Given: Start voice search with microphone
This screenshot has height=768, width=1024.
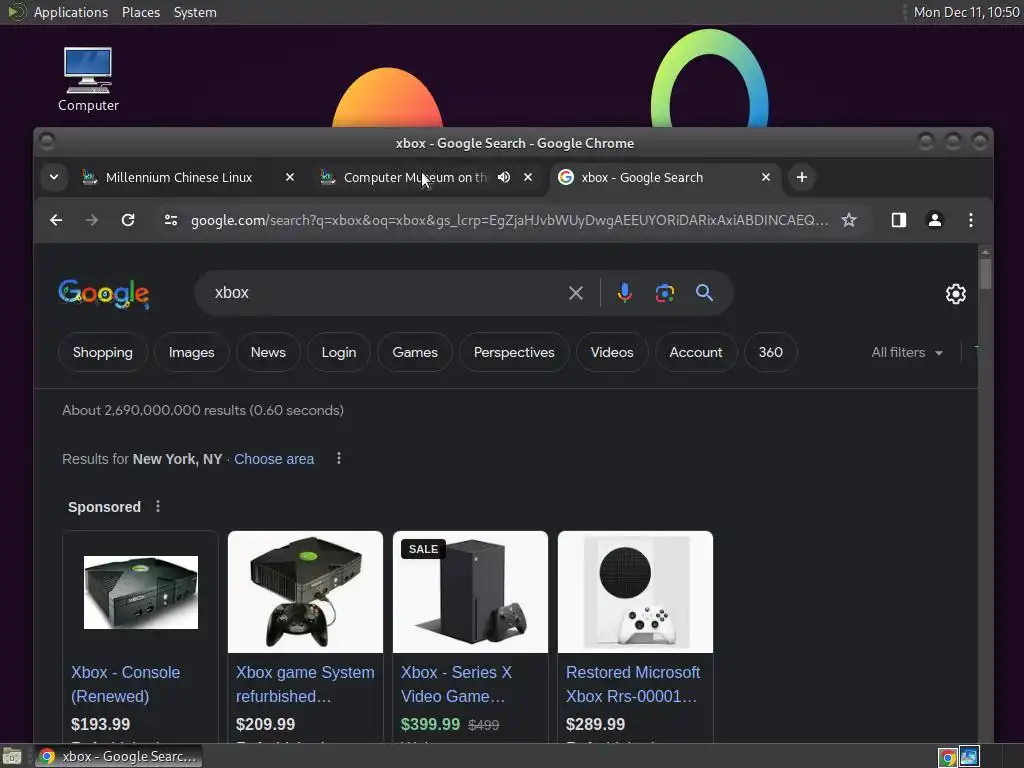Looking at the screenshot, I should click(624, 293).
